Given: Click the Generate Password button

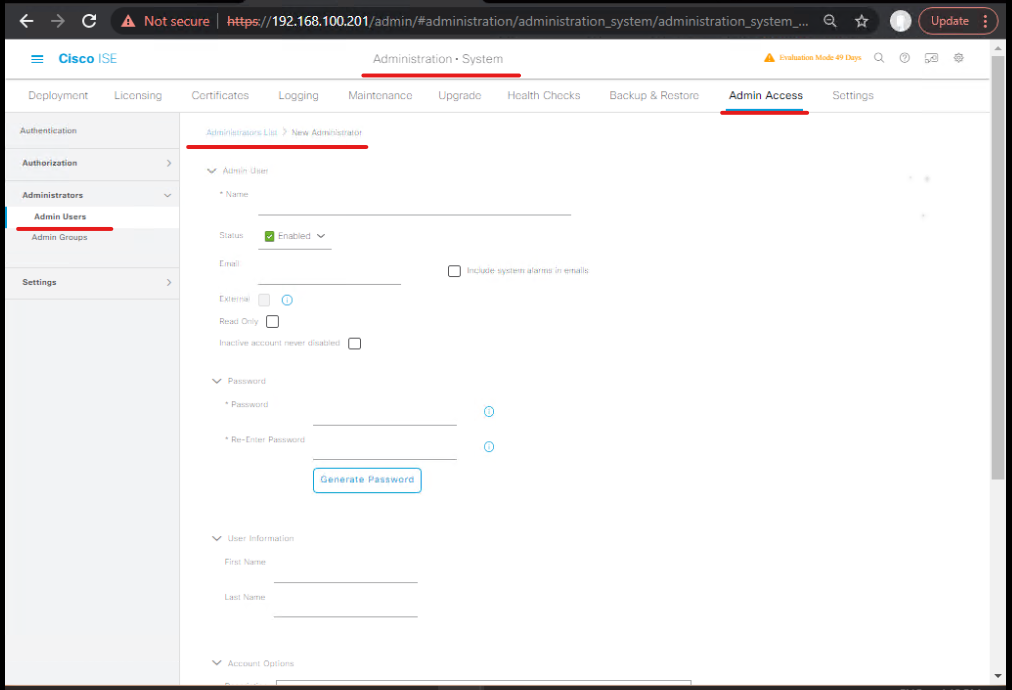Looking at the screenshot, I should pos(367,480).
